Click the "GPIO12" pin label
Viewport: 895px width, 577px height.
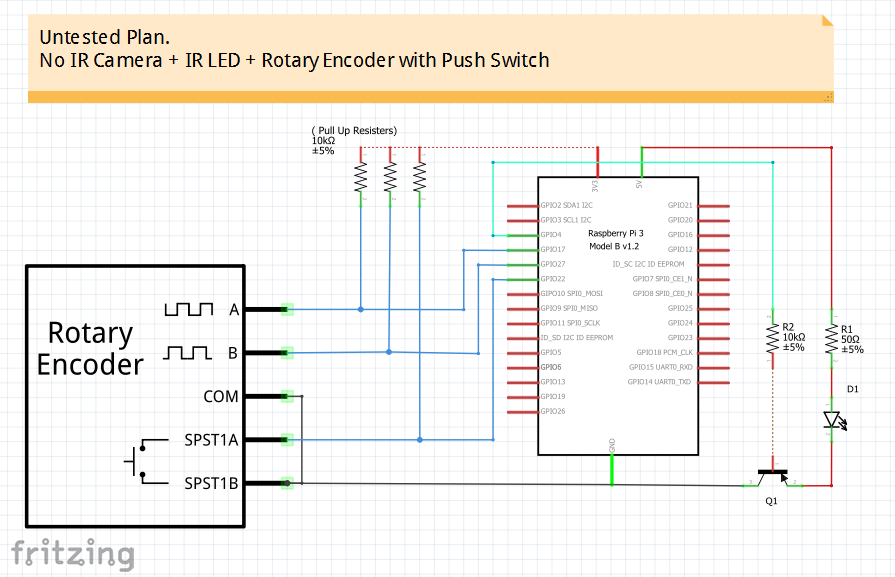tap(680, 249)
